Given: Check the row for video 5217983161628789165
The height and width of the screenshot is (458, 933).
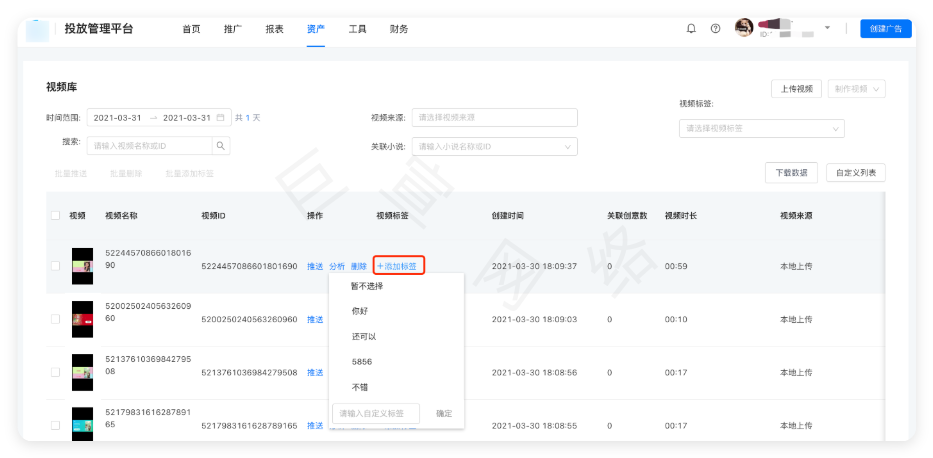Looking at the screenshot, I should pyautogui.click(x=55, y=426).
